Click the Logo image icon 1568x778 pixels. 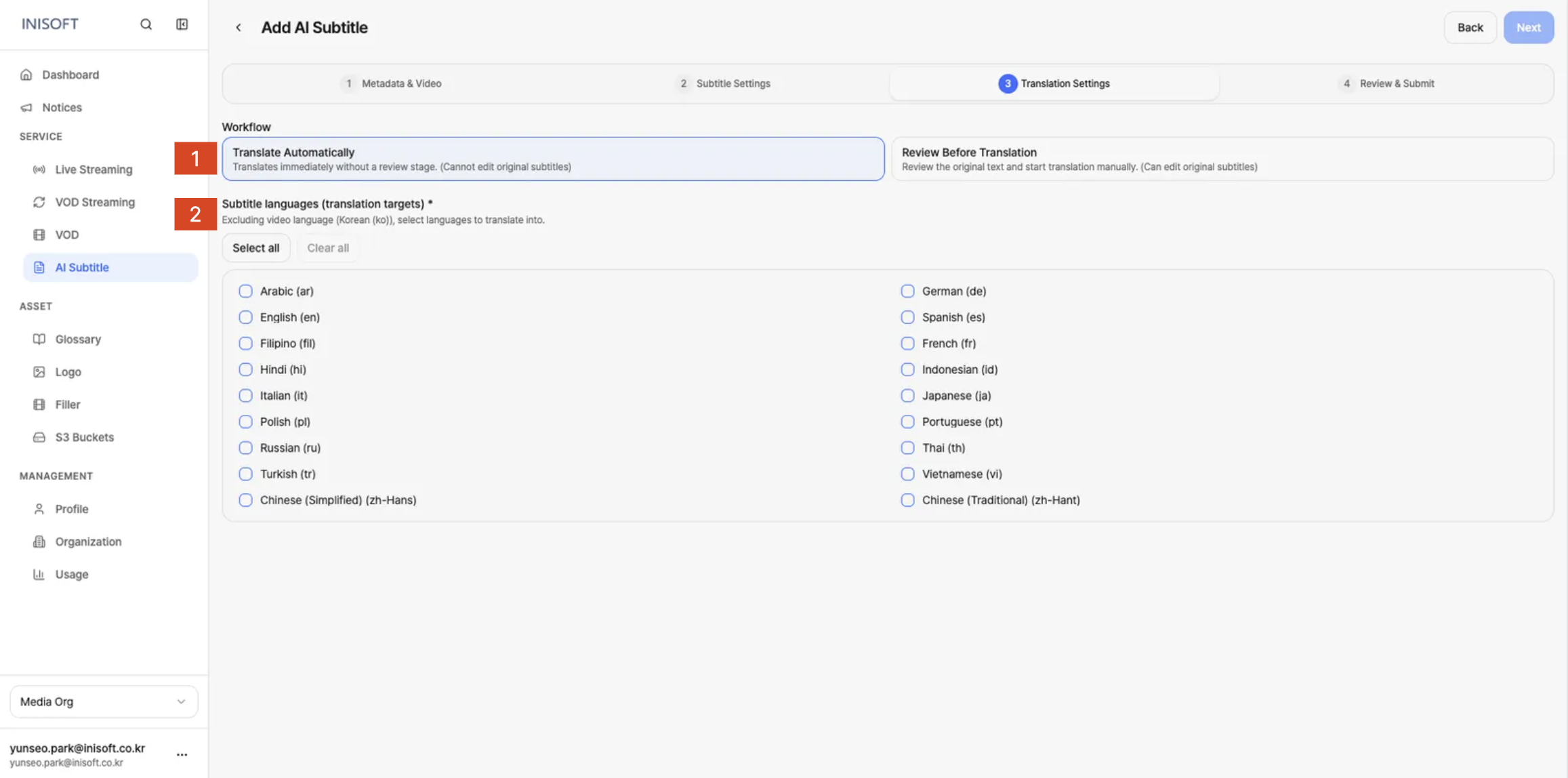pyautogui.click(x=39, y=371)
